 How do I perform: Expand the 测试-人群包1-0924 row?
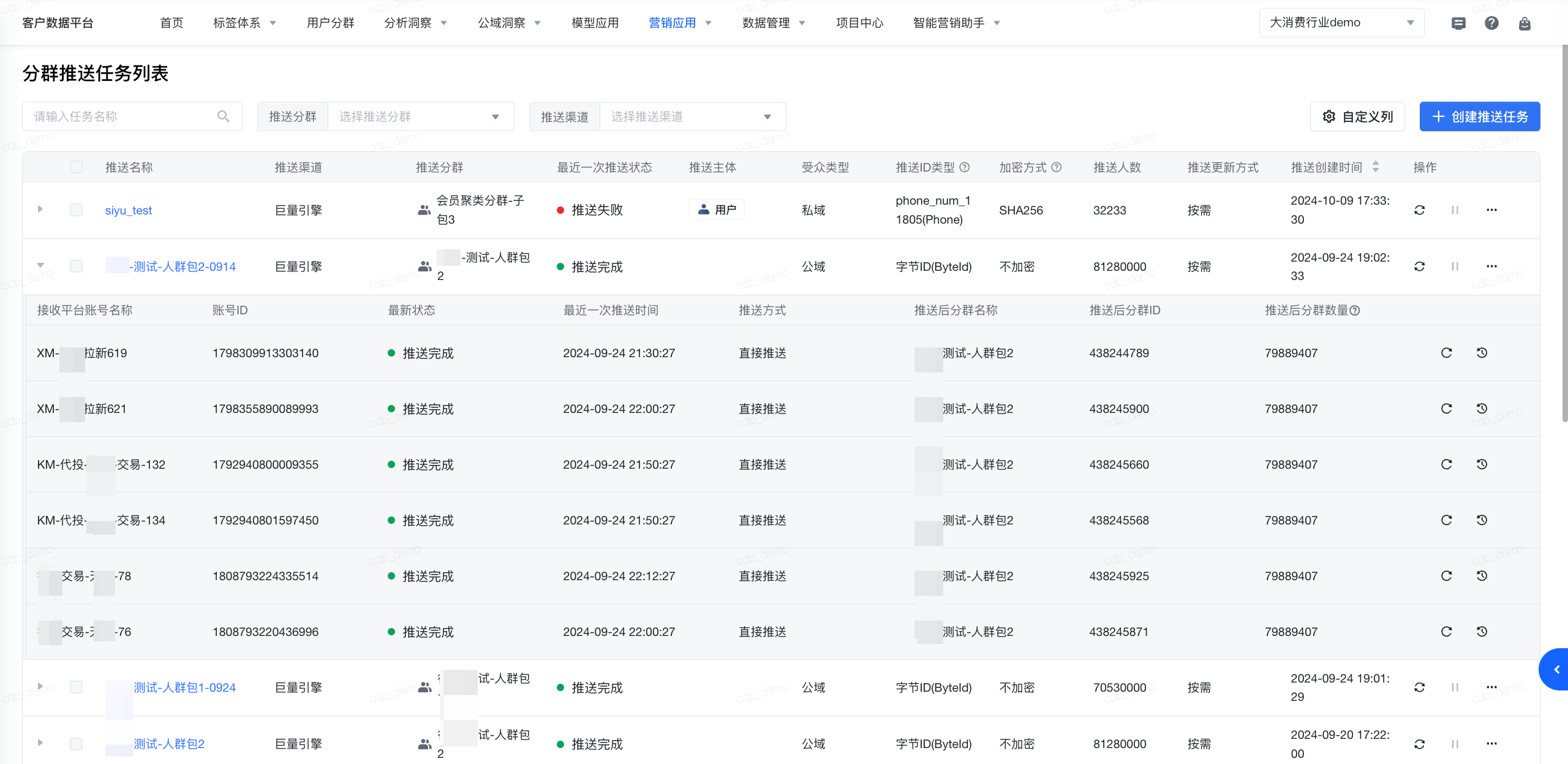[x=40, y=687]
